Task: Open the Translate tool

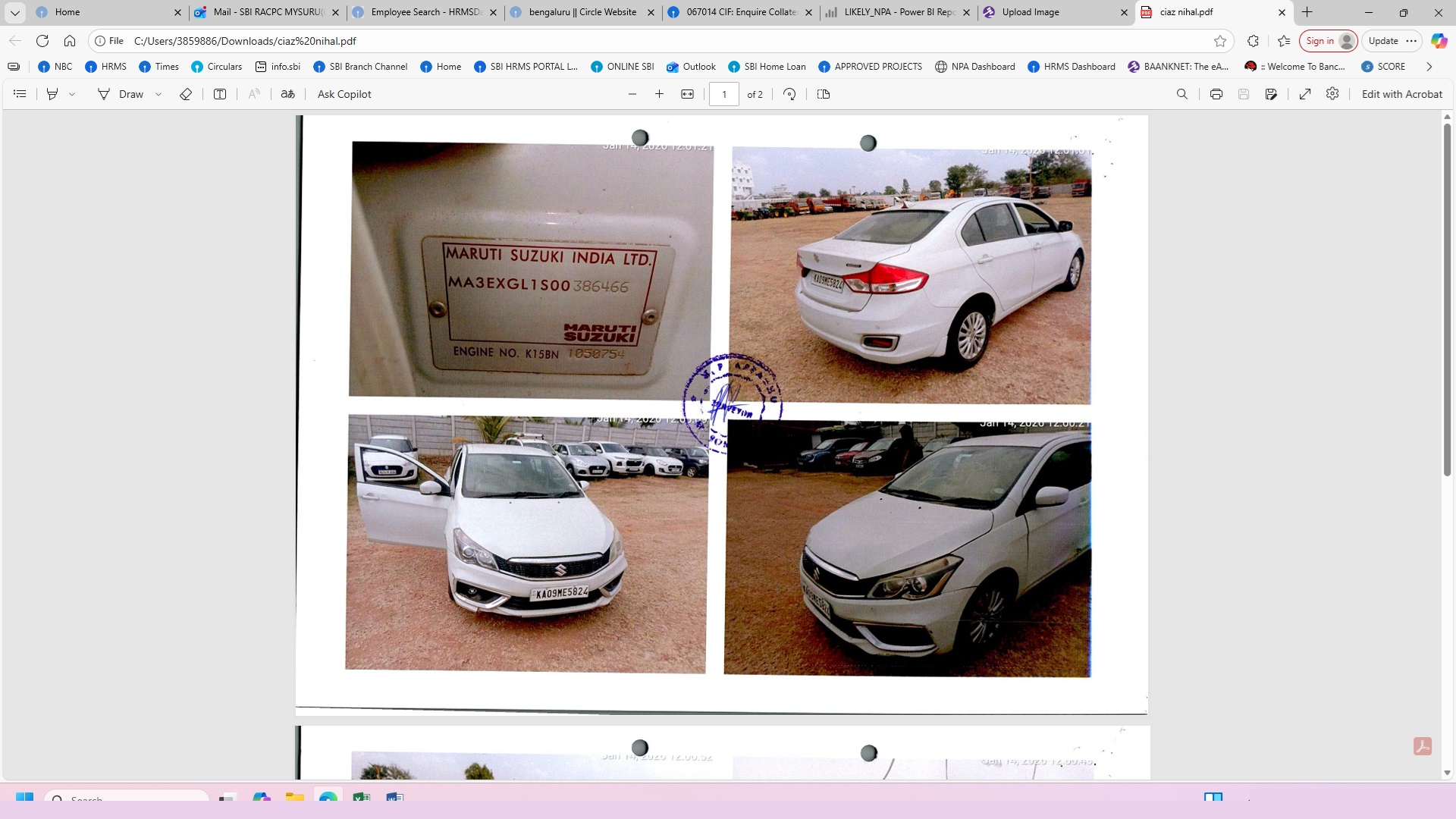Action: (288, 94)
